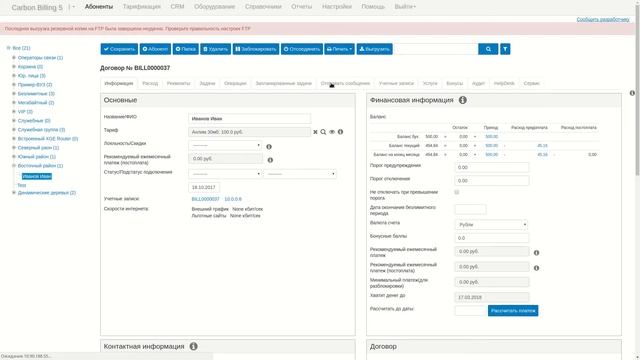Open the Лояльность/Скидки dropdown

pos(225,145)
